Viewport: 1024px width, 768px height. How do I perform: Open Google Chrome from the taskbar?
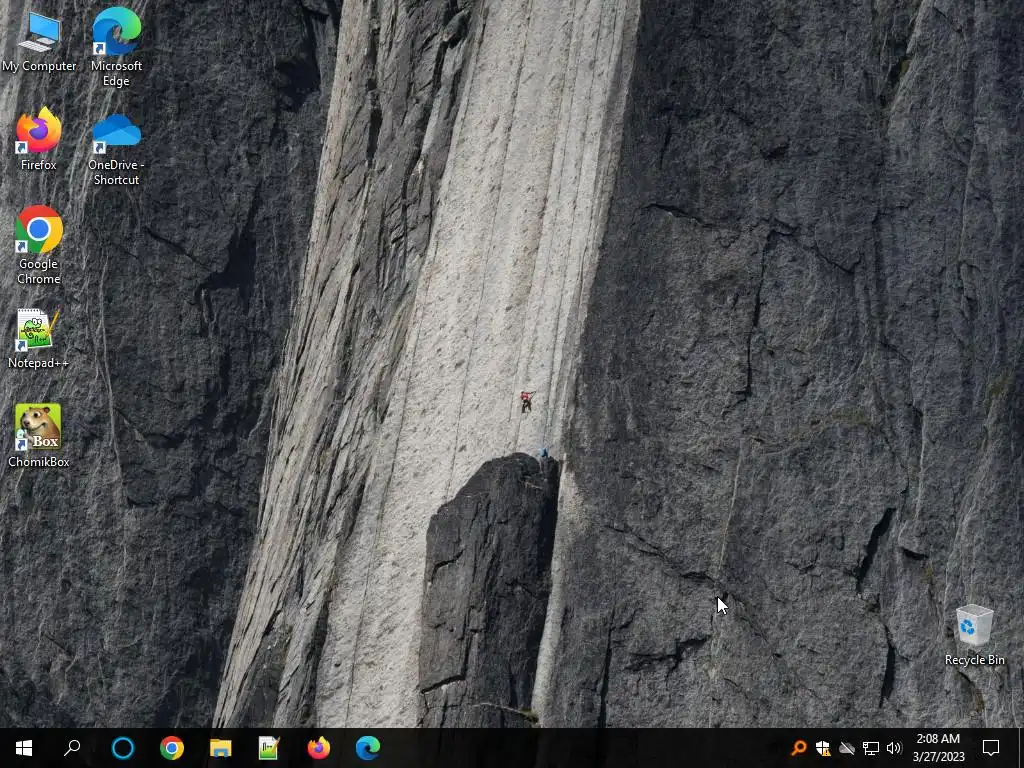point(172,748)
